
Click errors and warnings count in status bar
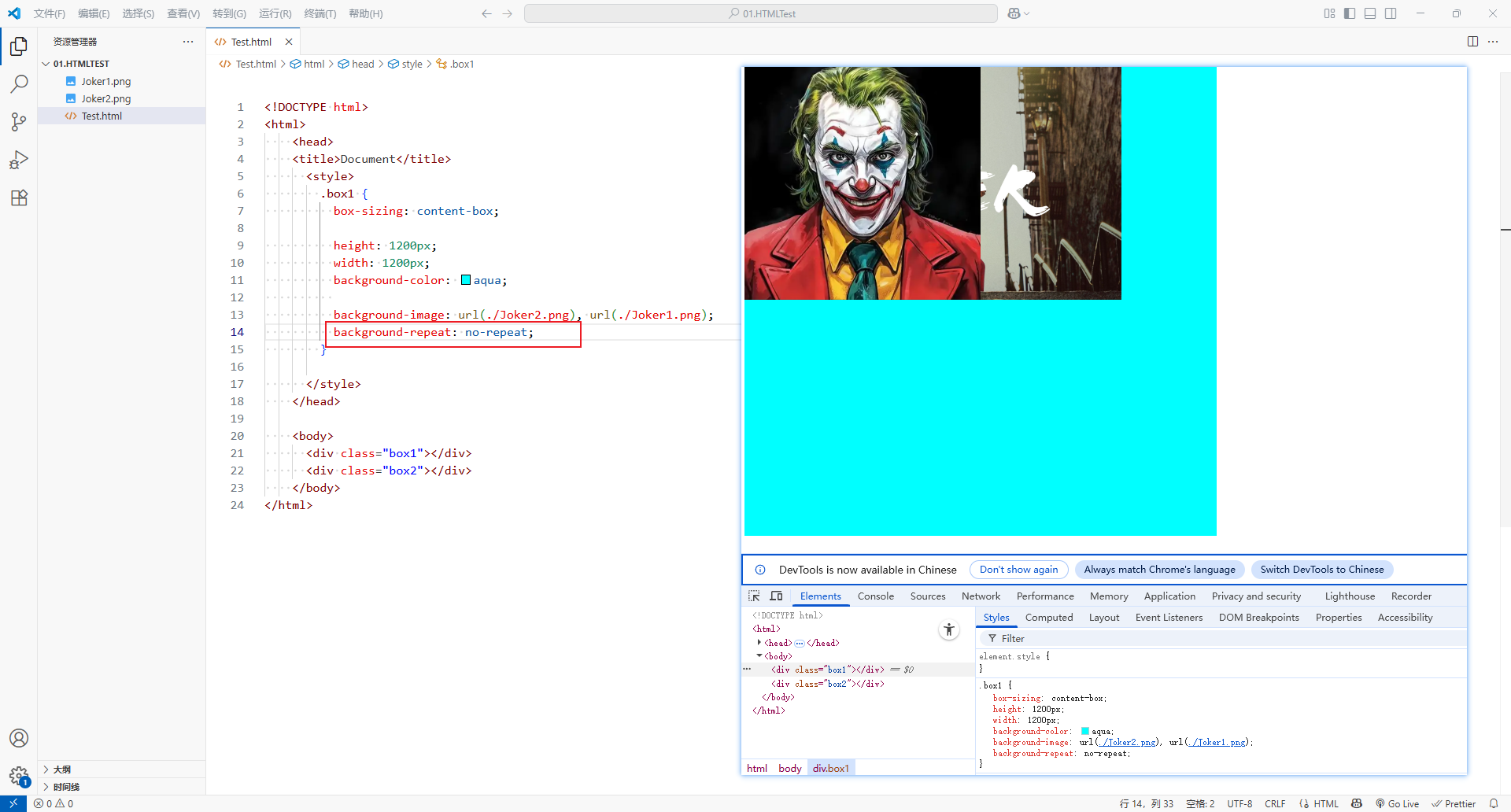[54, 803]
